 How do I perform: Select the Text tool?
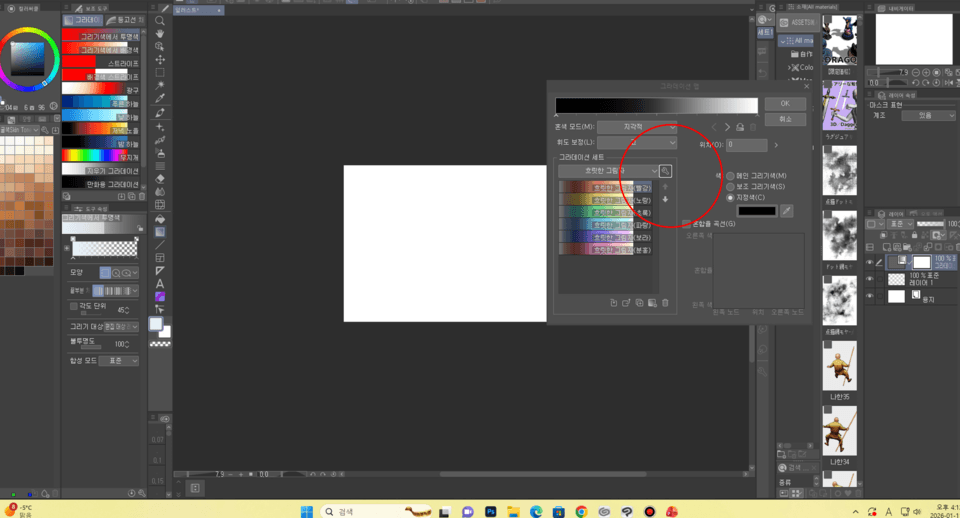[160, 283]
